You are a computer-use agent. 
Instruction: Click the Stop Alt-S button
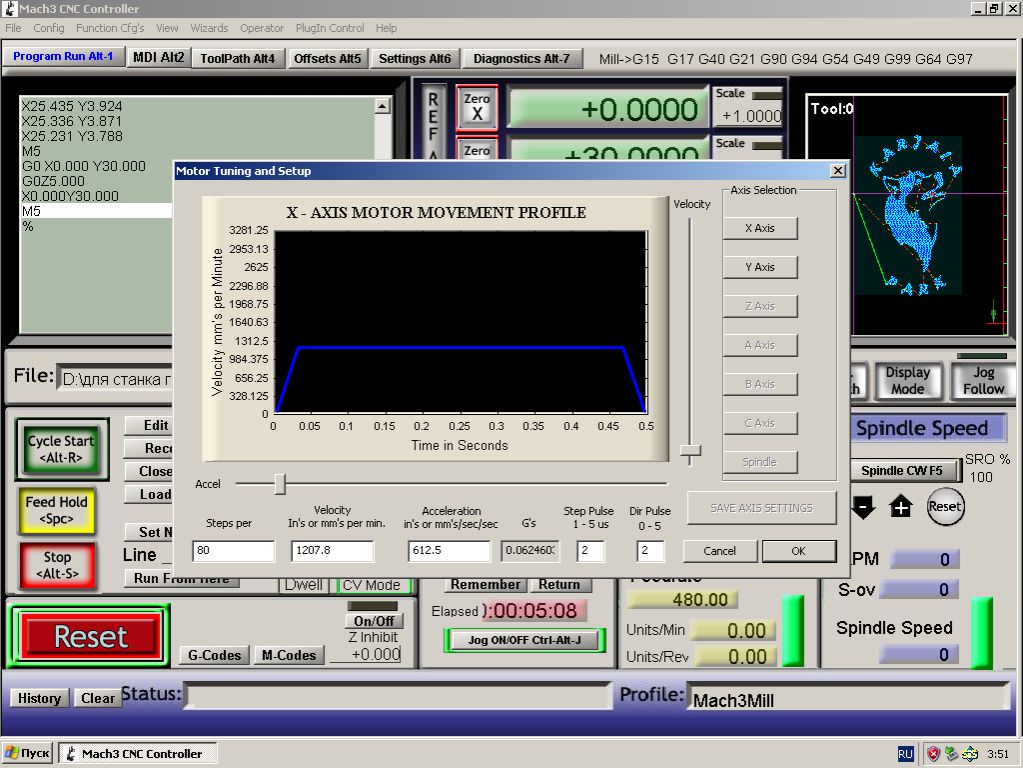[57, 565]
